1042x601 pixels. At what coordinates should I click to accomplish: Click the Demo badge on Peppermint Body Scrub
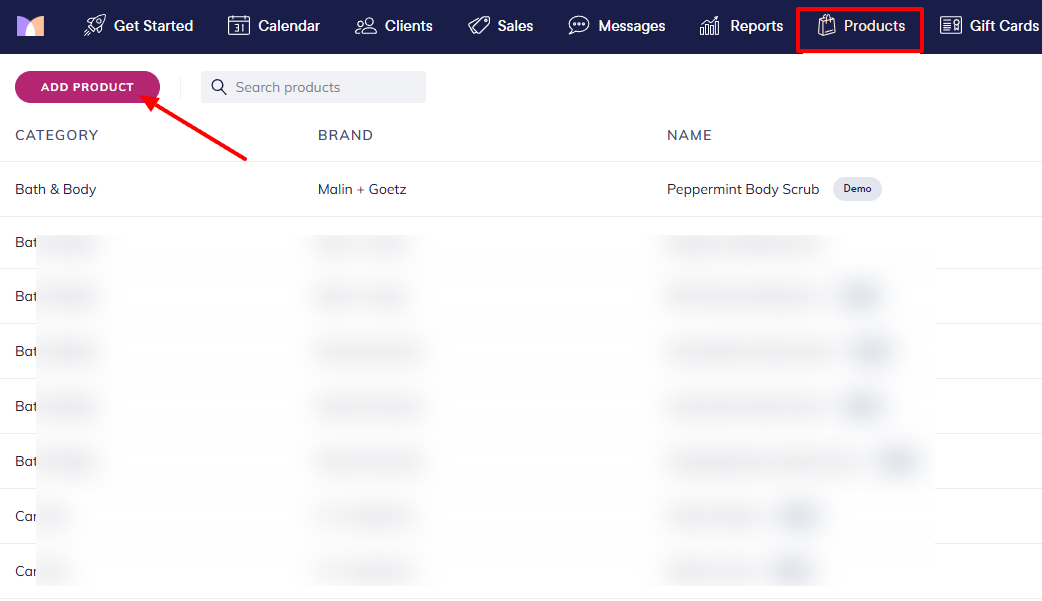tap(857, 189)
